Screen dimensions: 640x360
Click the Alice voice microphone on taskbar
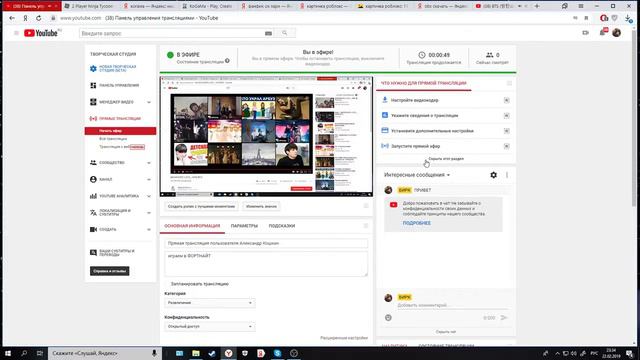pyautogui.click(x=154, y=353)
